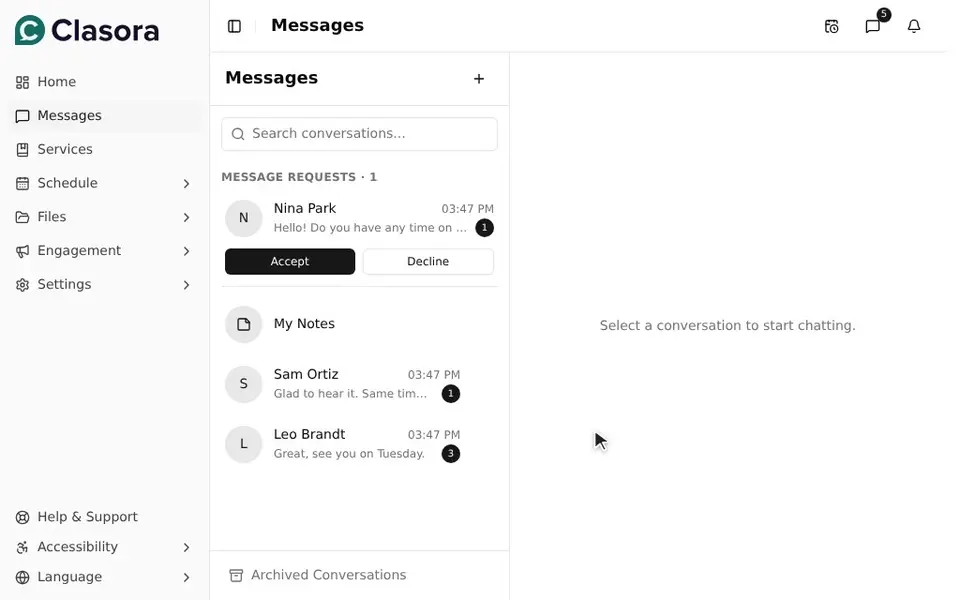Expand the Files submenu chevron
This screenshot has width=960, height=600.
pos(186,217)
